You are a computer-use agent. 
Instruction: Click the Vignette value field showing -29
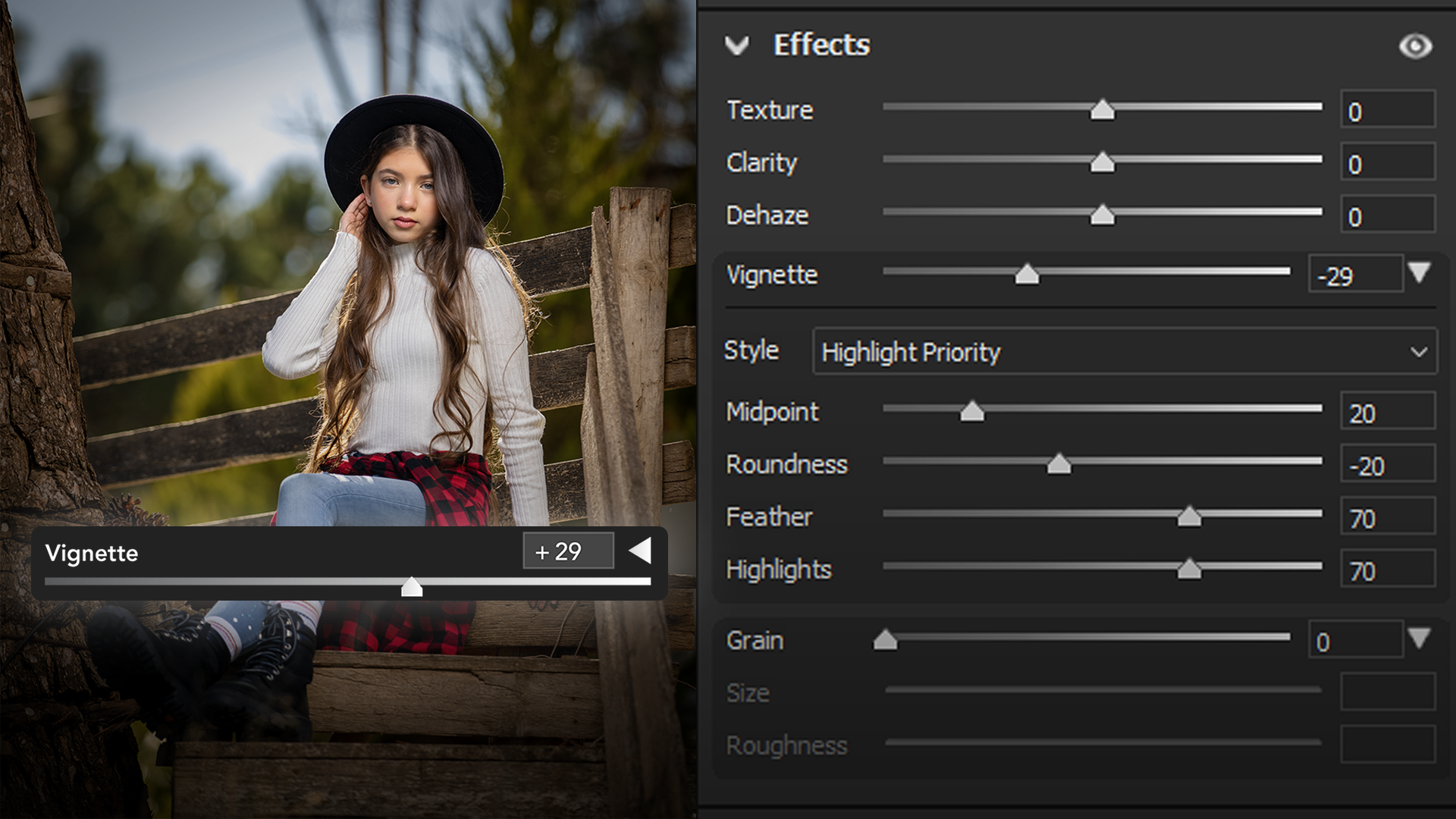pos(1355,275)
